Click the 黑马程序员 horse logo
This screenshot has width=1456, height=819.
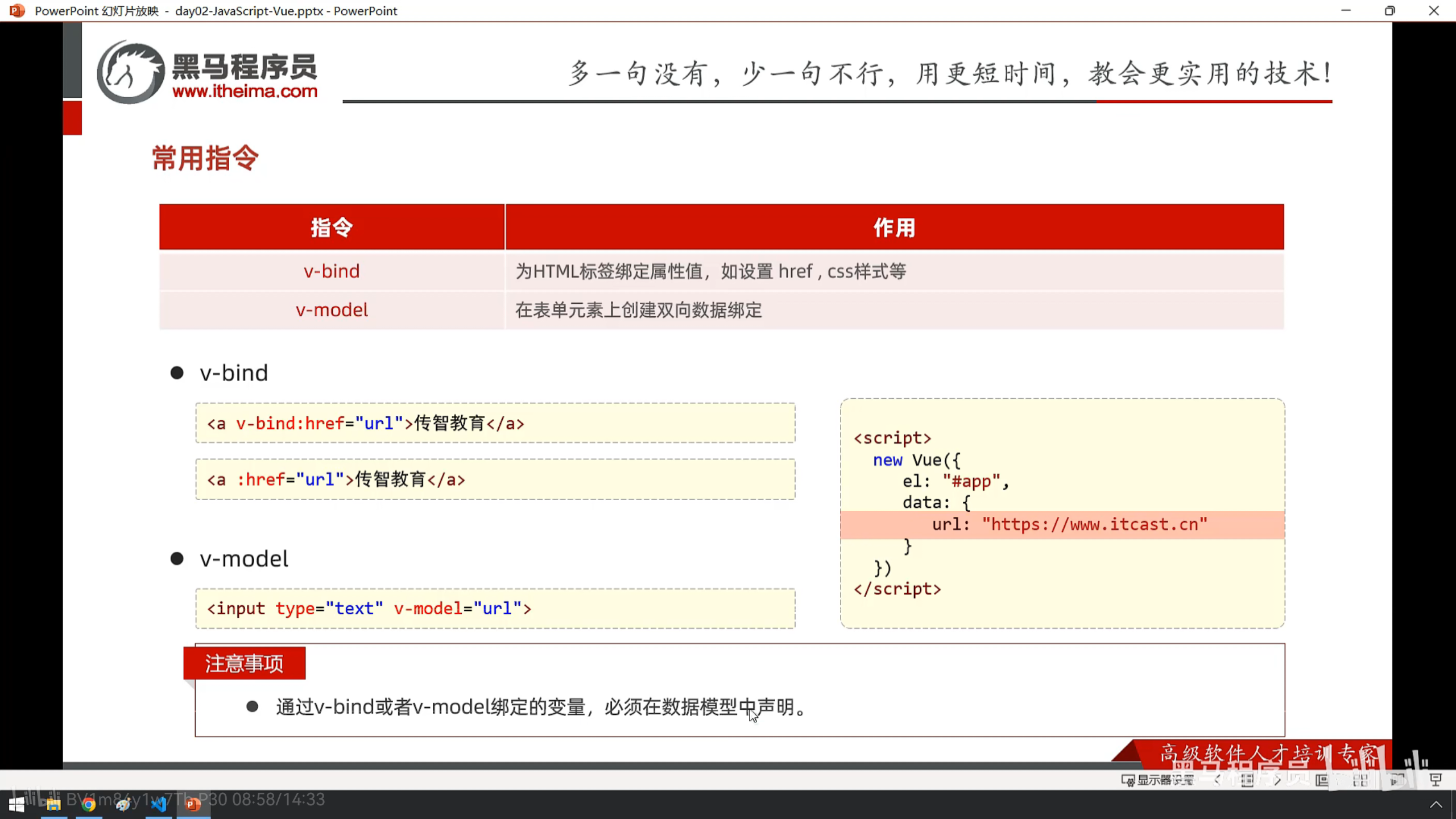tap(130, 72)
